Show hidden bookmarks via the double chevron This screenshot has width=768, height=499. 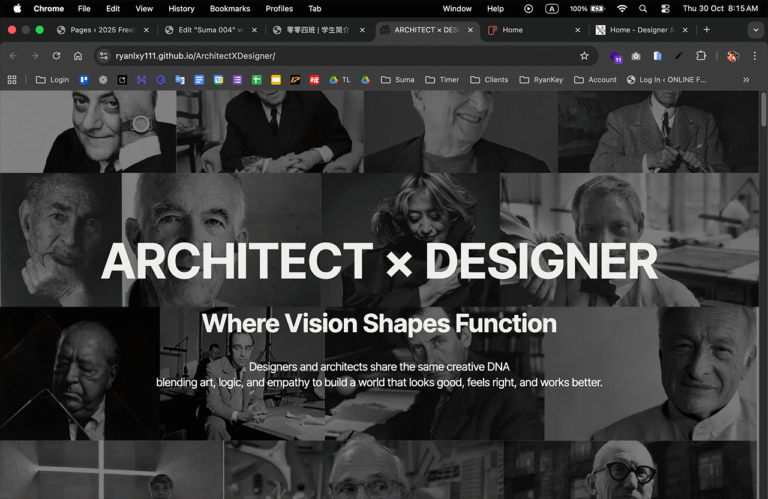pos(746,80)
